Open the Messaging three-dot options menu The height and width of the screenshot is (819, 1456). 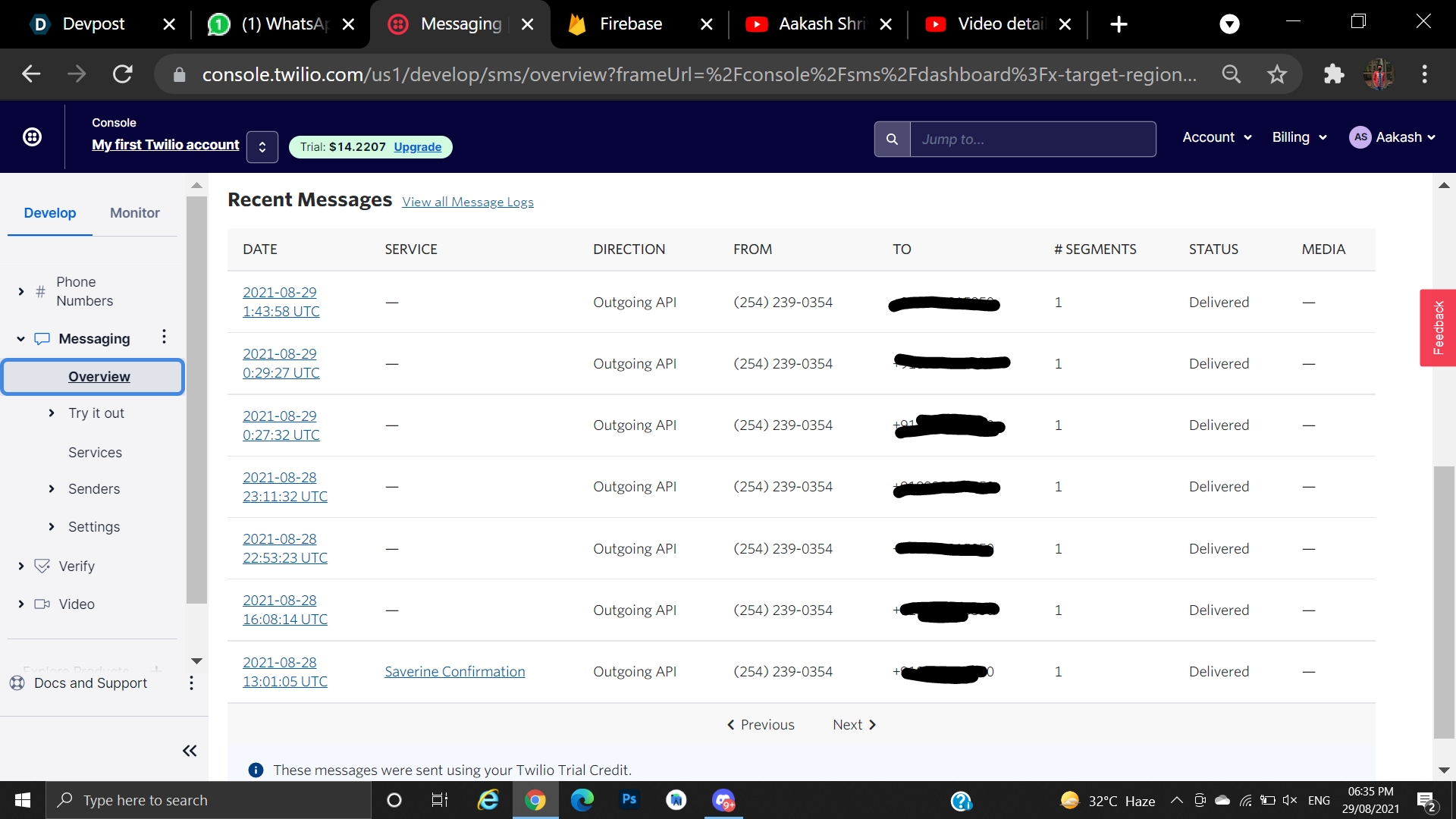[164, 337]
